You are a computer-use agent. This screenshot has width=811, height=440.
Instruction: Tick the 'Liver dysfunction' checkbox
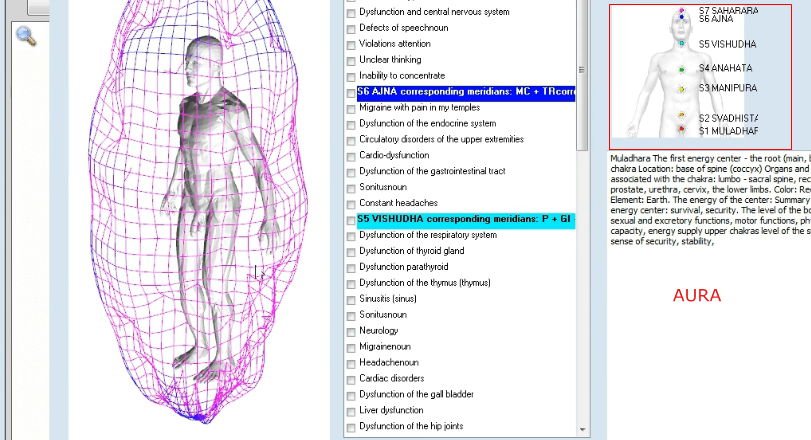point(350,411)
